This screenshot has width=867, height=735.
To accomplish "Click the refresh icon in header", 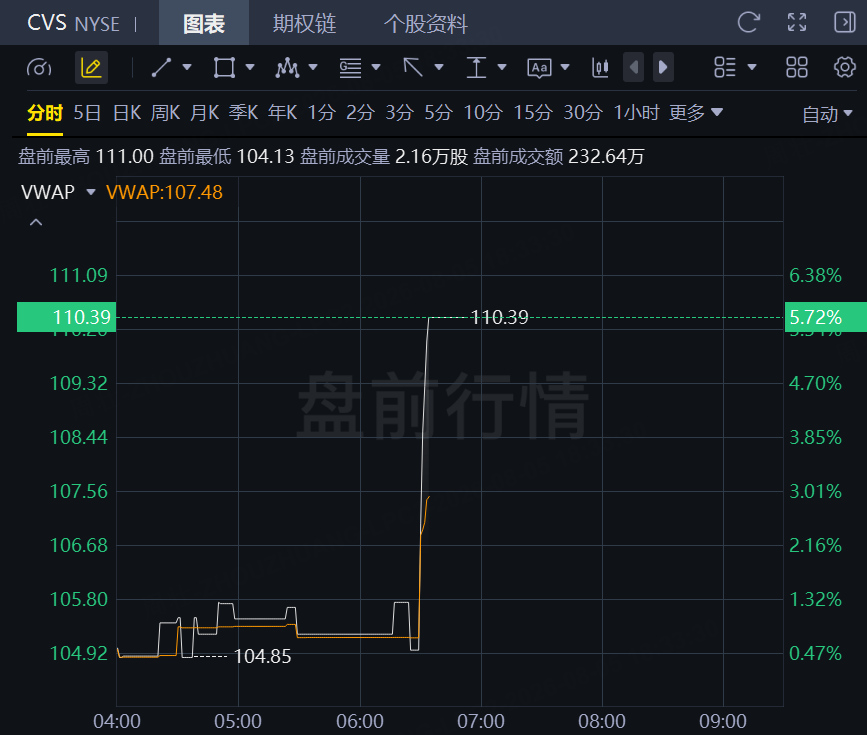I will pyautogui.click(x=749, y=23).
